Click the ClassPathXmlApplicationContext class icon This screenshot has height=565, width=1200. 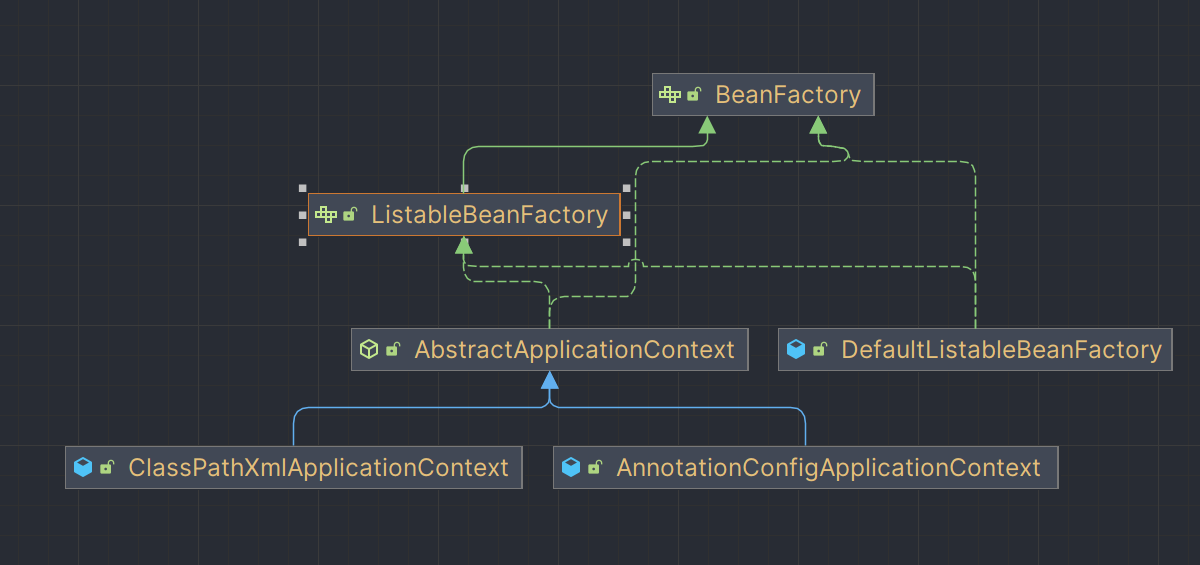click(83, 467)
